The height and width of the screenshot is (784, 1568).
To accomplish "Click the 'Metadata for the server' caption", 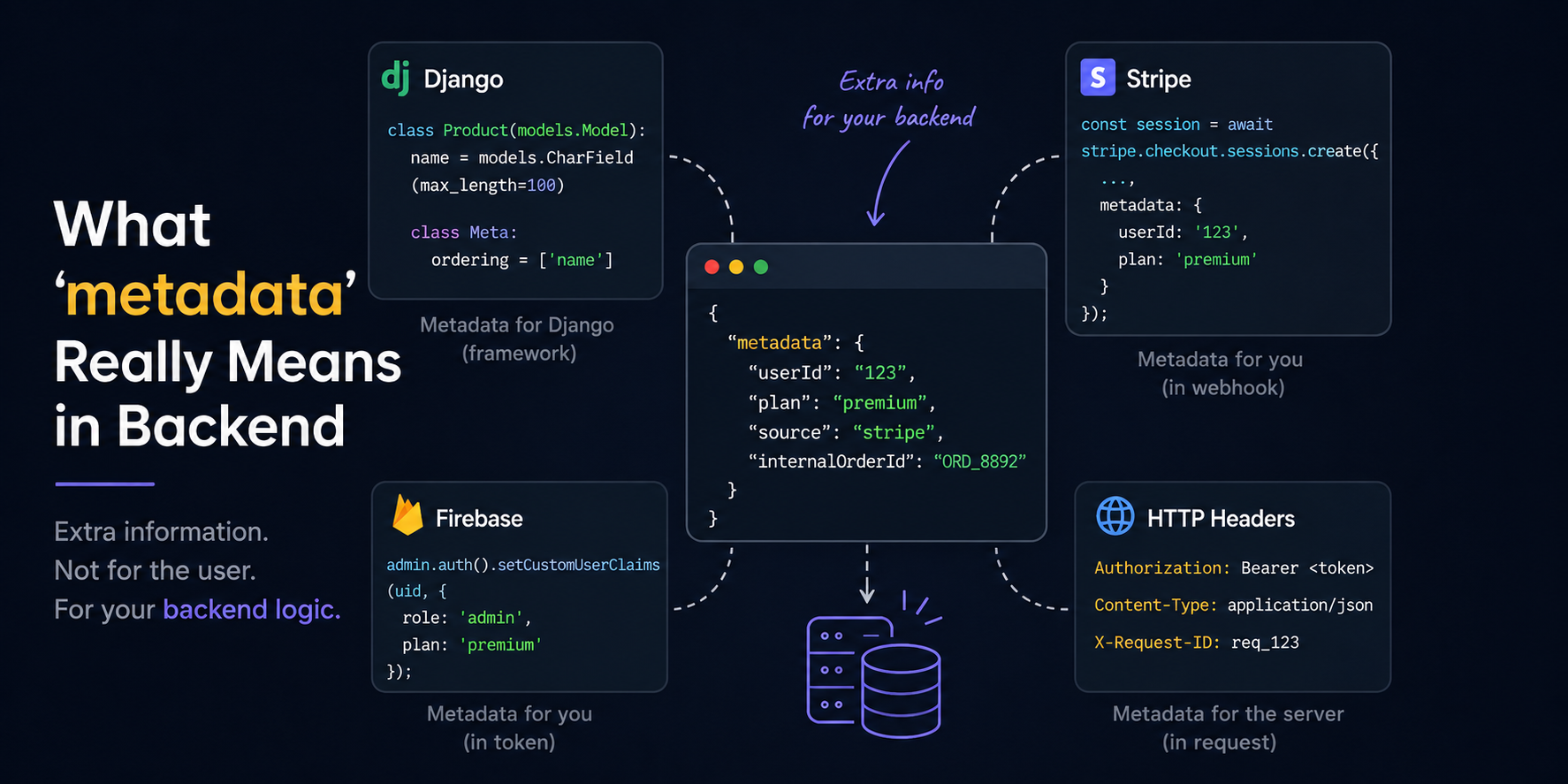I will click(1228, 714).
